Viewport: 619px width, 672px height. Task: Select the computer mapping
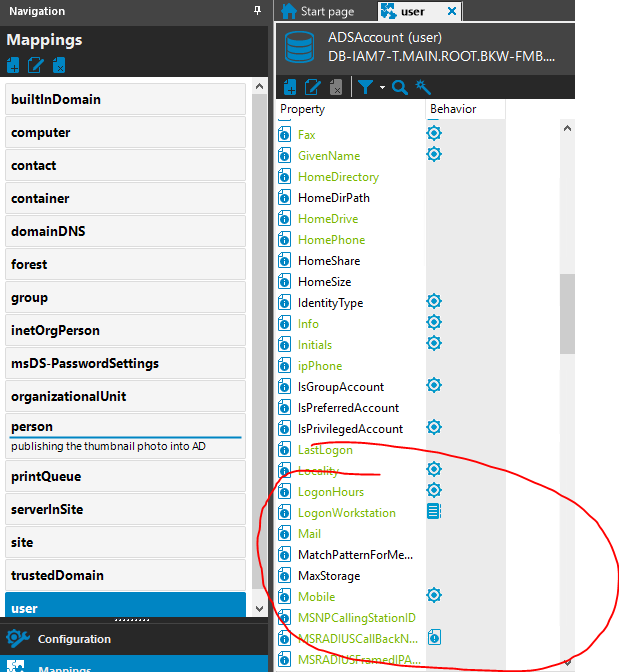pos(125,132)
